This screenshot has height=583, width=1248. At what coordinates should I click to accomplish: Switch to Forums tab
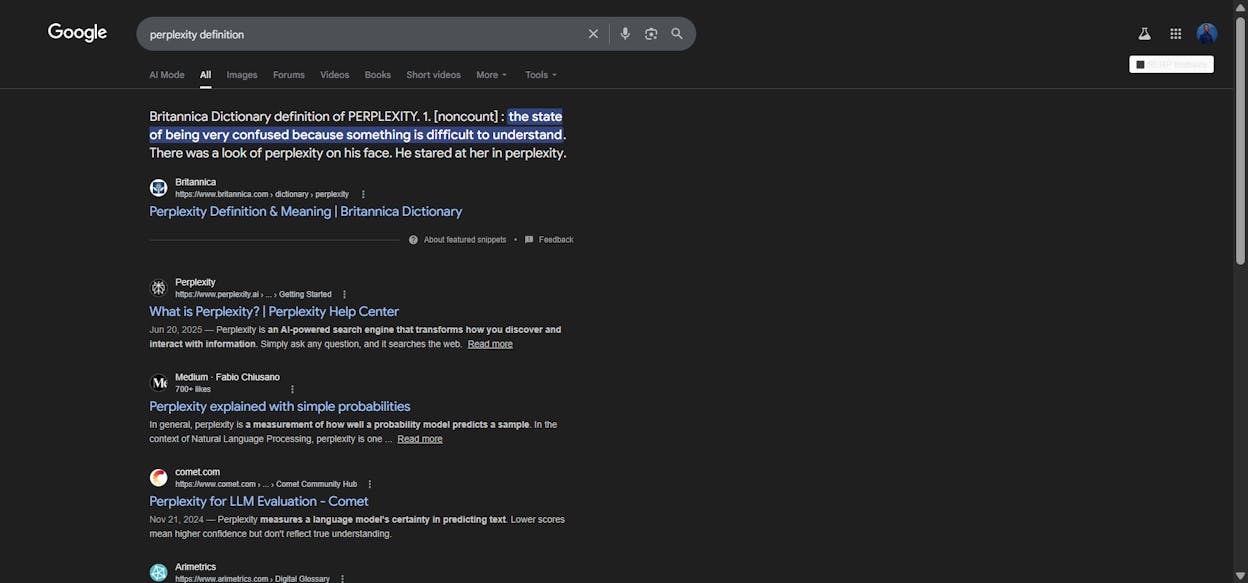tap(289, 75)
